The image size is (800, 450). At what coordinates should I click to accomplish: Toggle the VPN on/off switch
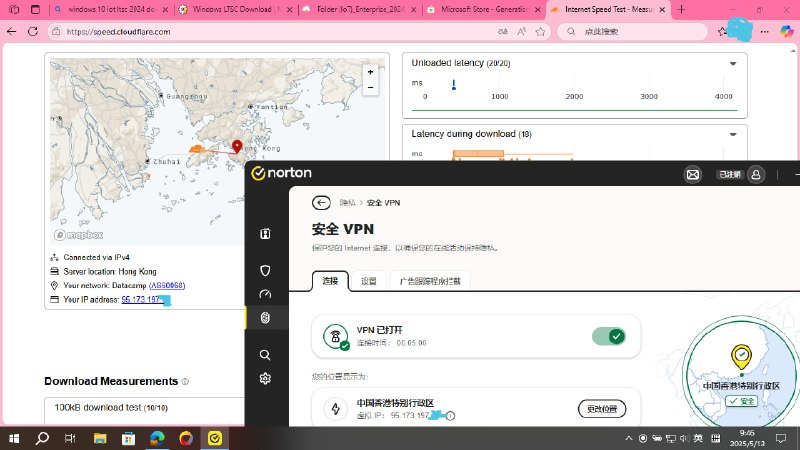(x=609, y=336)
